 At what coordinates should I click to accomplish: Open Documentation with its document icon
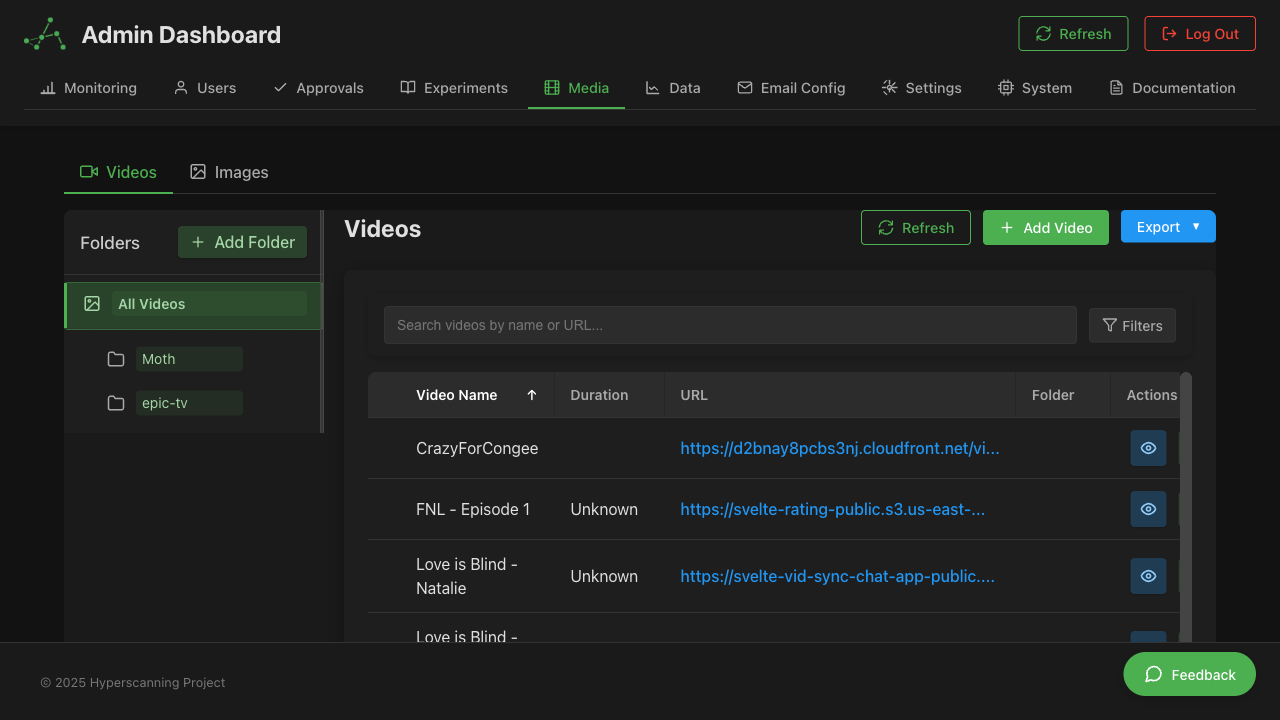pyautogui.click(x=1116, y=88)
